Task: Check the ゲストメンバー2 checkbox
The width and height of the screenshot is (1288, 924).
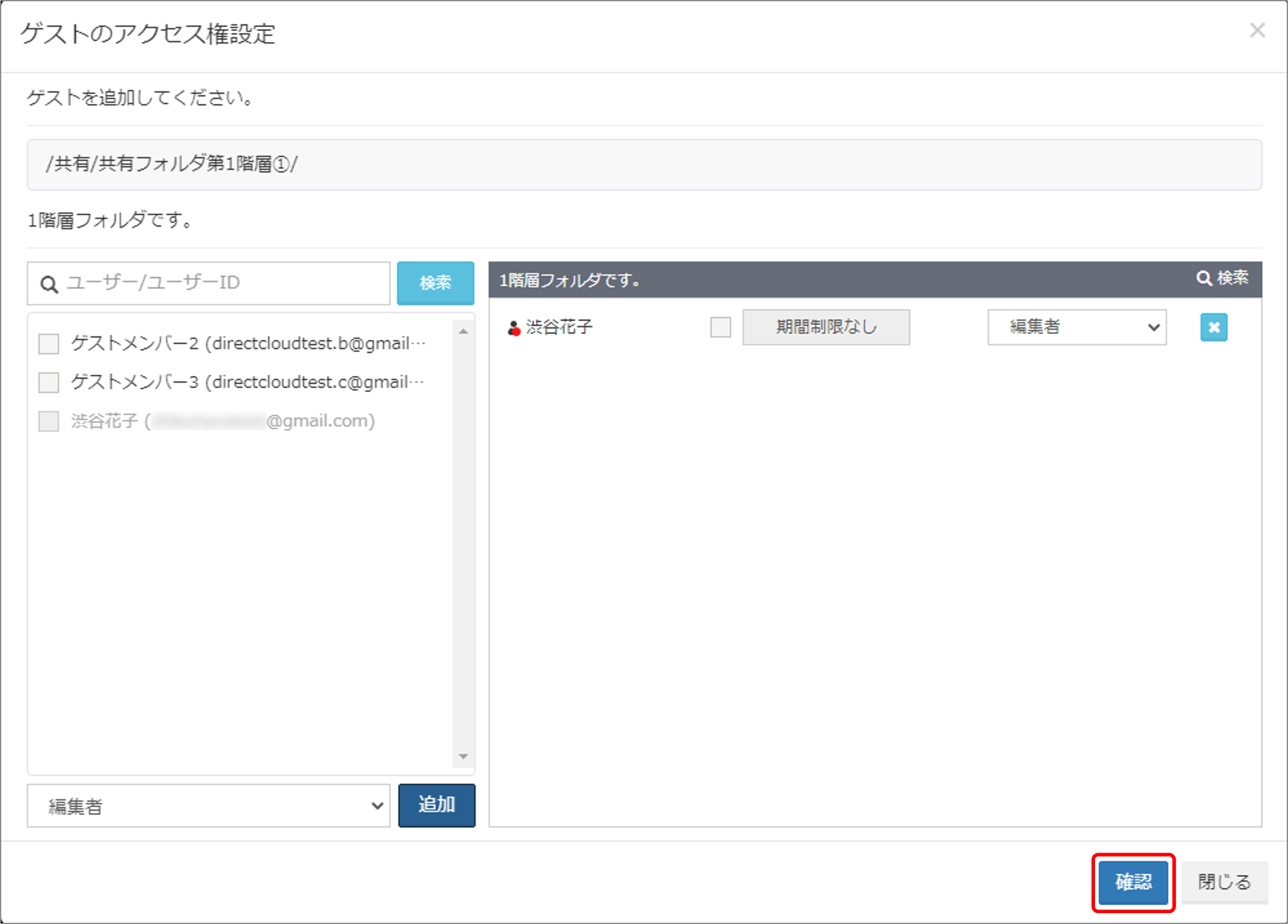Action: (x=49, y=344)
